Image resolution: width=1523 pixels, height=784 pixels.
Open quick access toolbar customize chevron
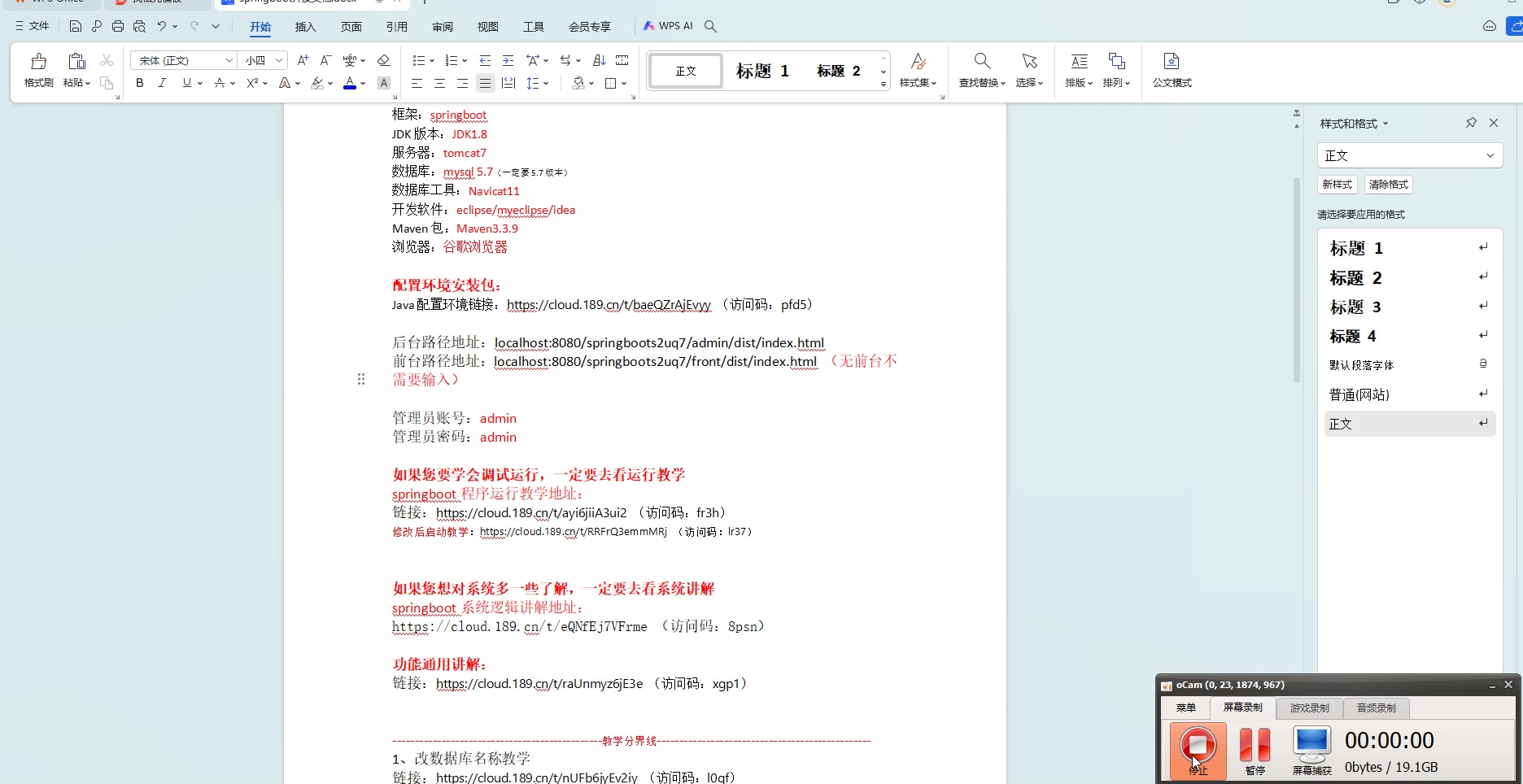pos(216,26)
